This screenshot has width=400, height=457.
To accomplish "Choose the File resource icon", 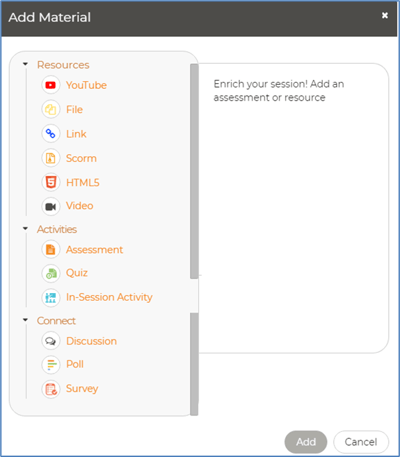I will (51, 109).
